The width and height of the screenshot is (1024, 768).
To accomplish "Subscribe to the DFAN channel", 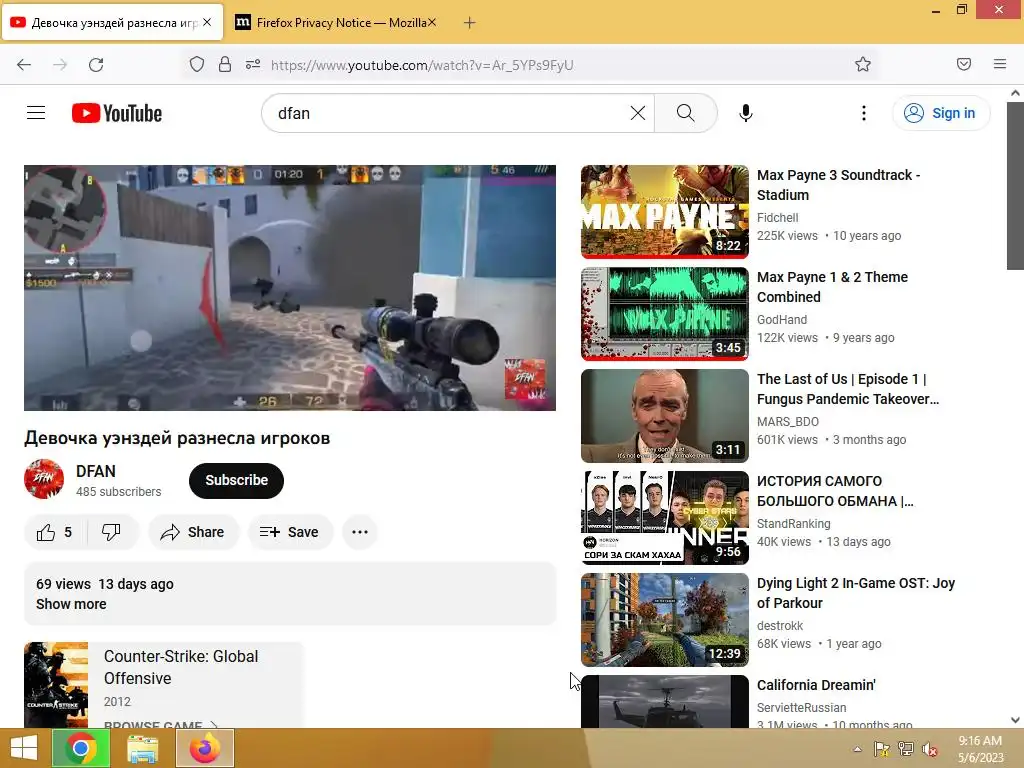I will [236, 481].
